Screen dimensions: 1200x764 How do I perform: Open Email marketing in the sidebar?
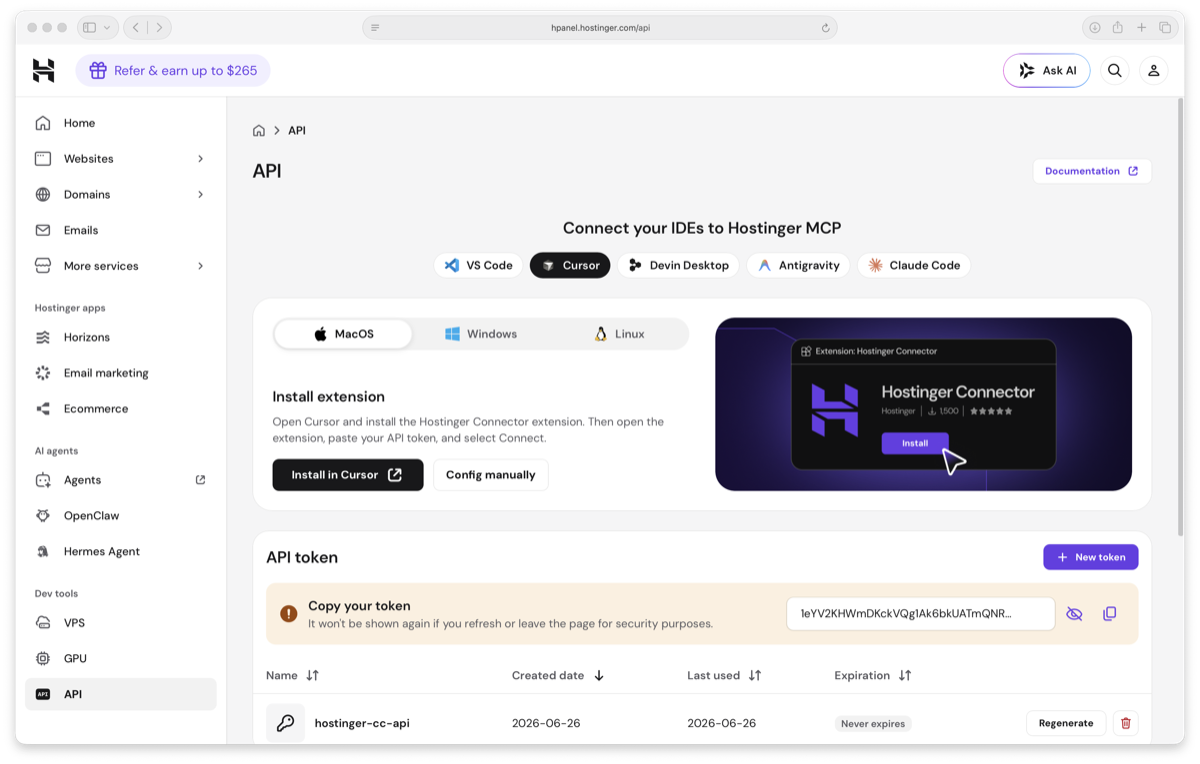pyautogui.click(x=121, y=373)
